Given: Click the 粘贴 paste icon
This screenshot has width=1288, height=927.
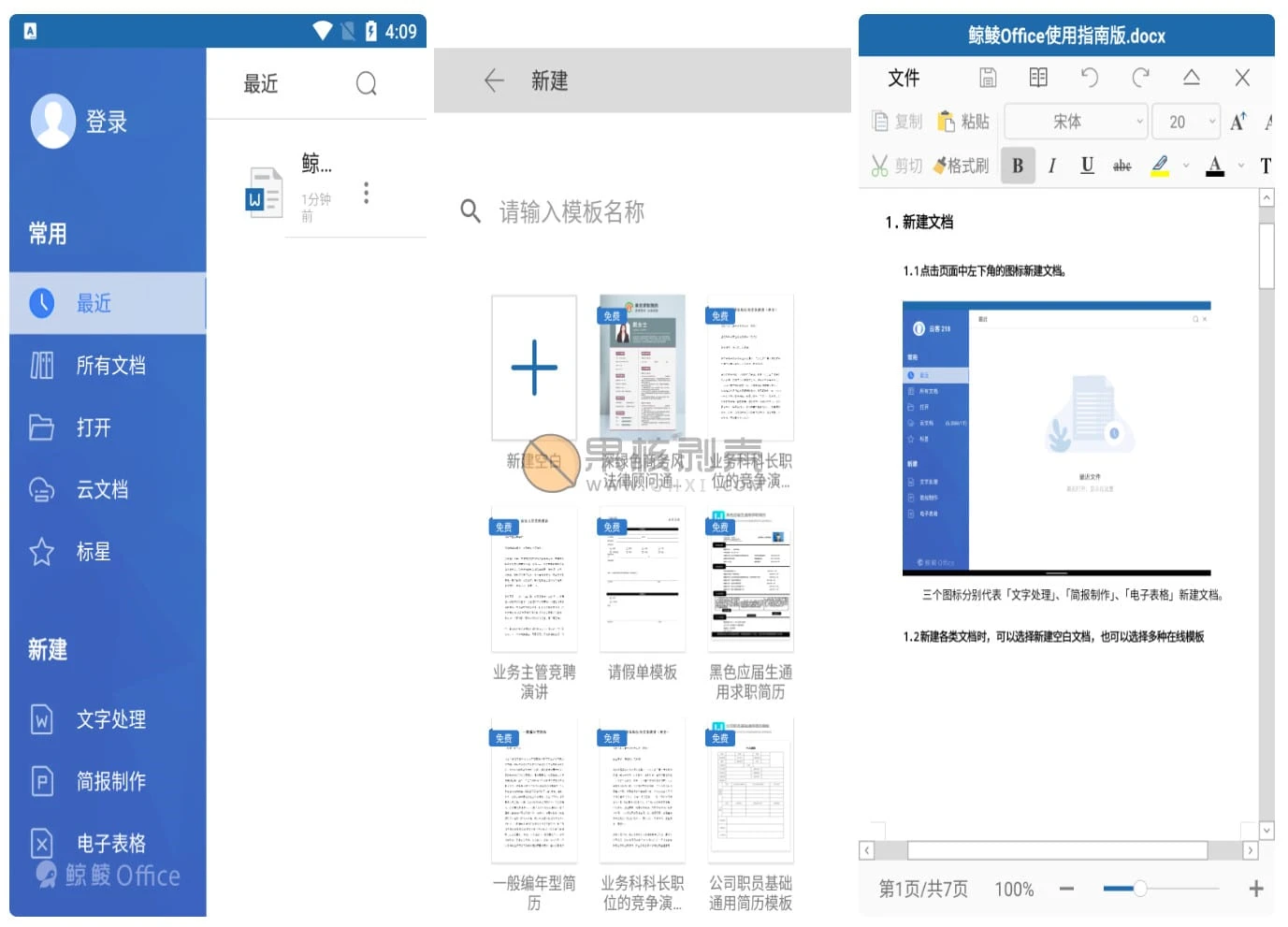Looking at the screenshot, I should tap(947, 122).
